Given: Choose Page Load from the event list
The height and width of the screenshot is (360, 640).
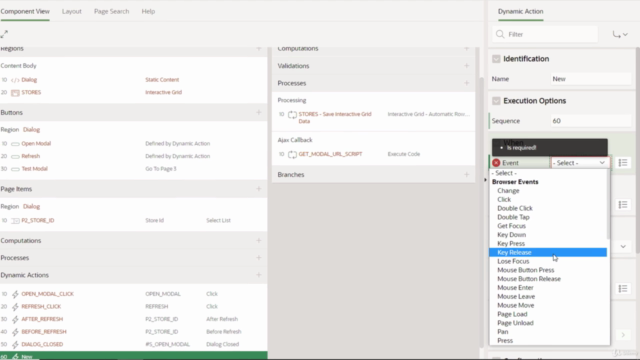Looking at the screenshot, I should point(548,314).
